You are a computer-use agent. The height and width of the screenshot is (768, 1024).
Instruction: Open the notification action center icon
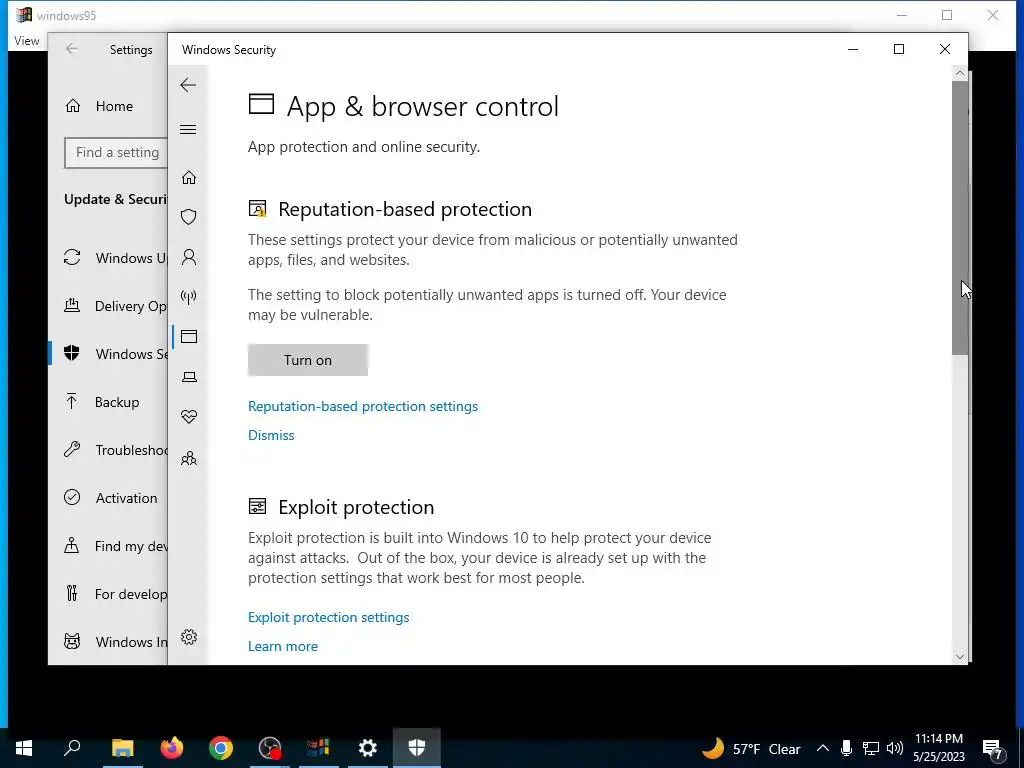993,749
